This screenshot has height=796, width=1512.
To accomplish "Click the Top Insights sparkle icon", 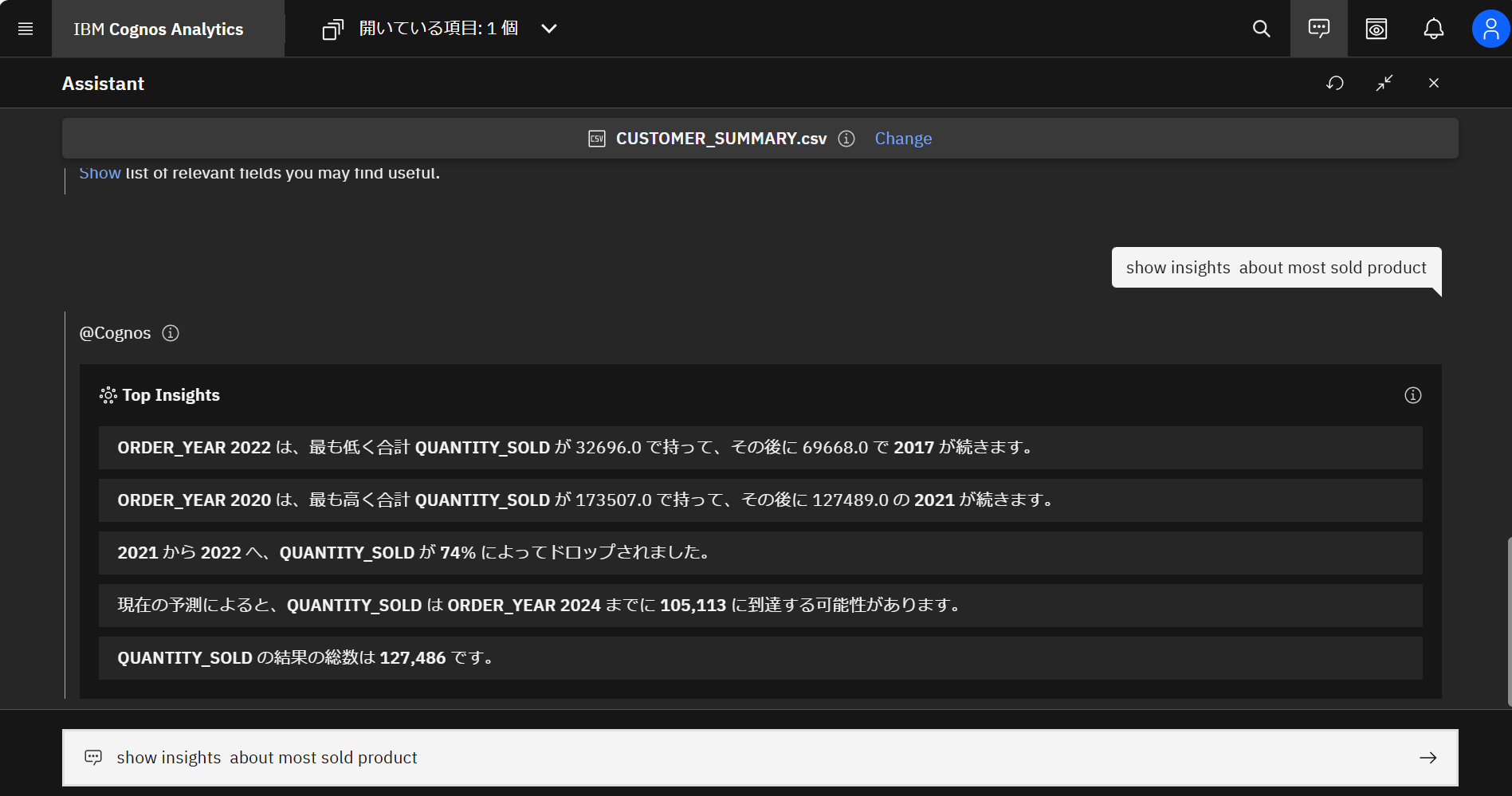I will click(108, 395).
